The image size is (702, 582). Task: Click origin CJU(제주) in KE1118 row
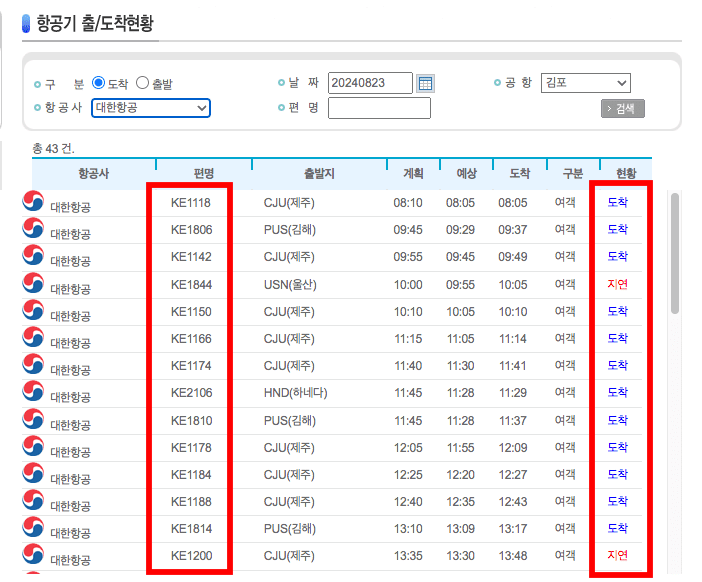(x=289, y=203)
